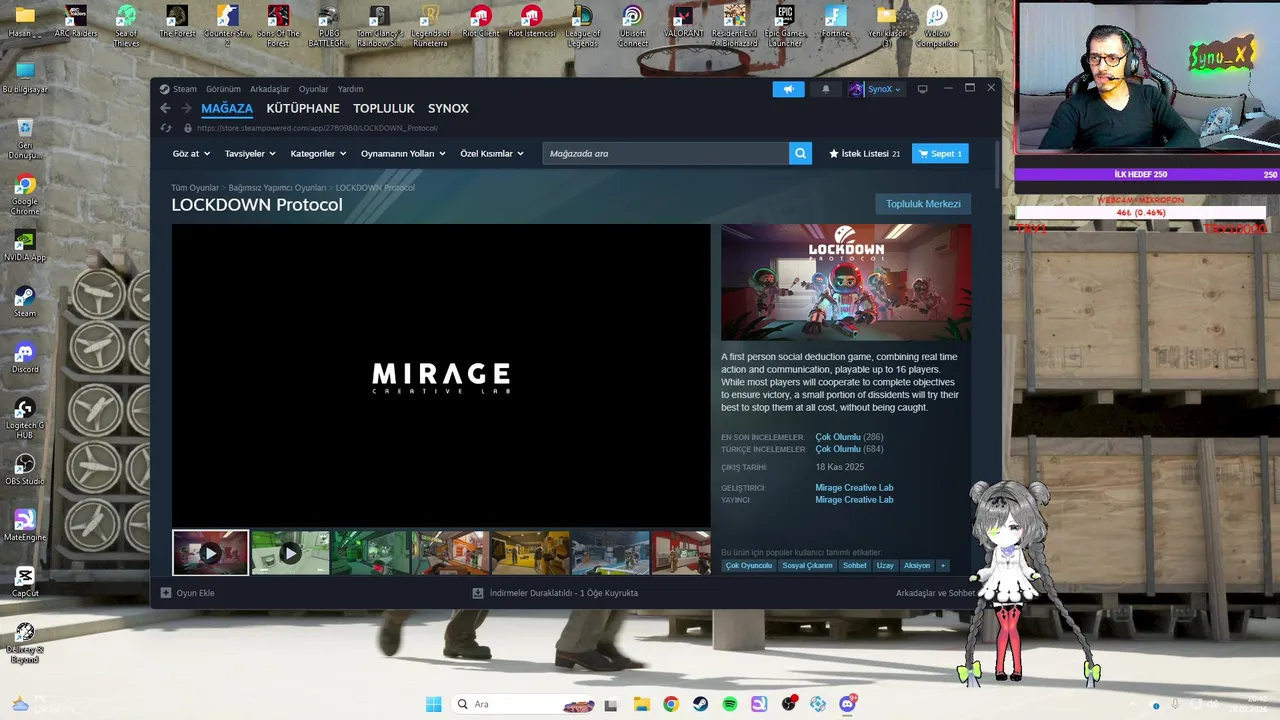This screenshot has height=720, width=1280.
Task: Open Steam notifications bell
Action: coord(825,89)
